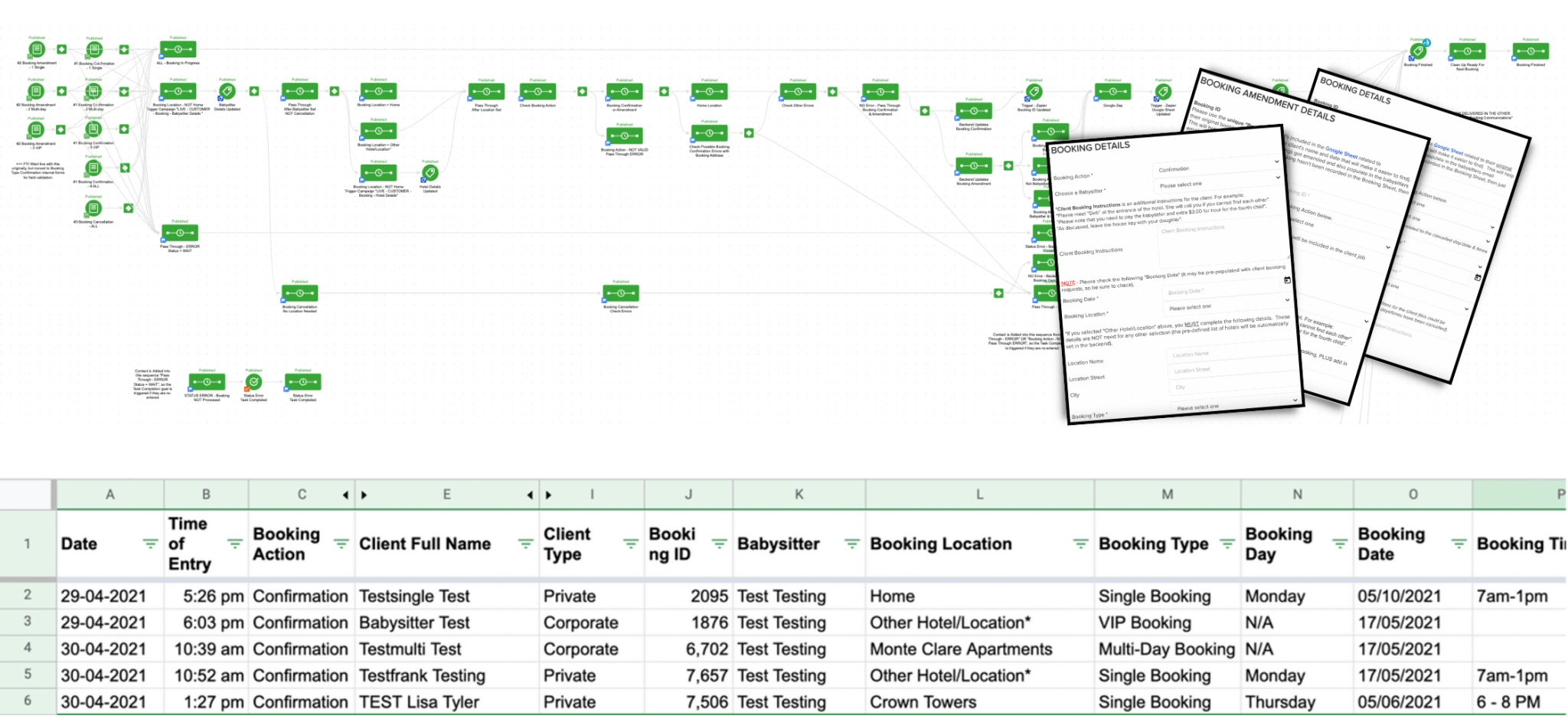Screen dimensions: 1568x722
Task: Open the #2 Booking Amendment 1 Single form node
Action: click(x=36, y=51)
